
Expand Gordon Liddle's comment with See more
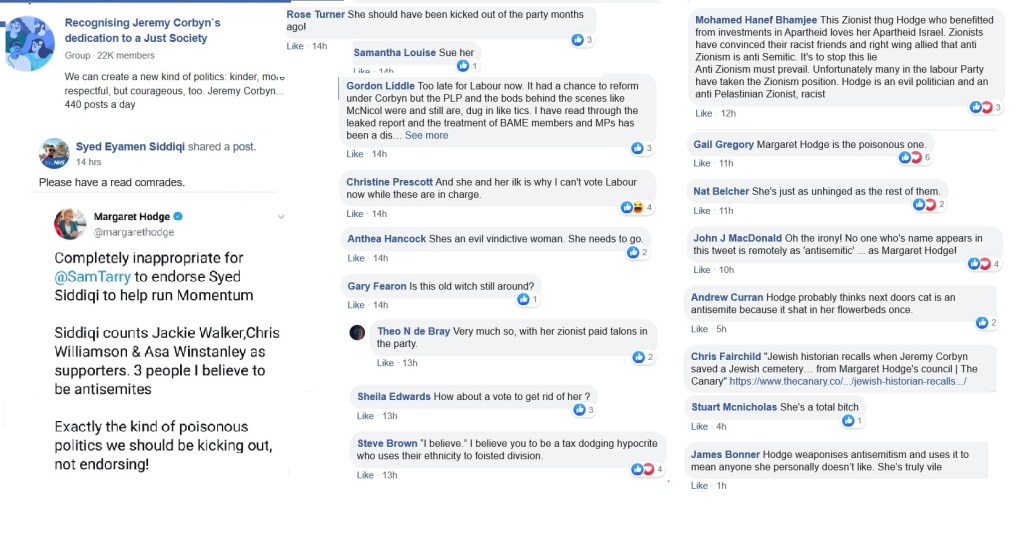click(x=426, y=135)
